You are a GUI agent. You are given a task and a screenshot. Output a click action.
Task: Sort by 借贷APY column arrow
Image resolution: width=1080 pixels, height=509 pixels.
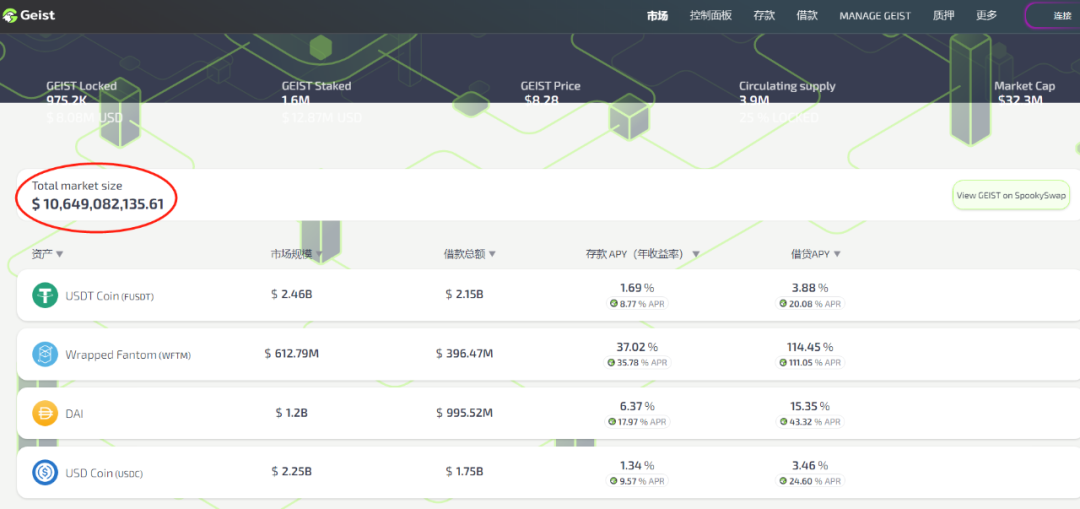(837, 254)
